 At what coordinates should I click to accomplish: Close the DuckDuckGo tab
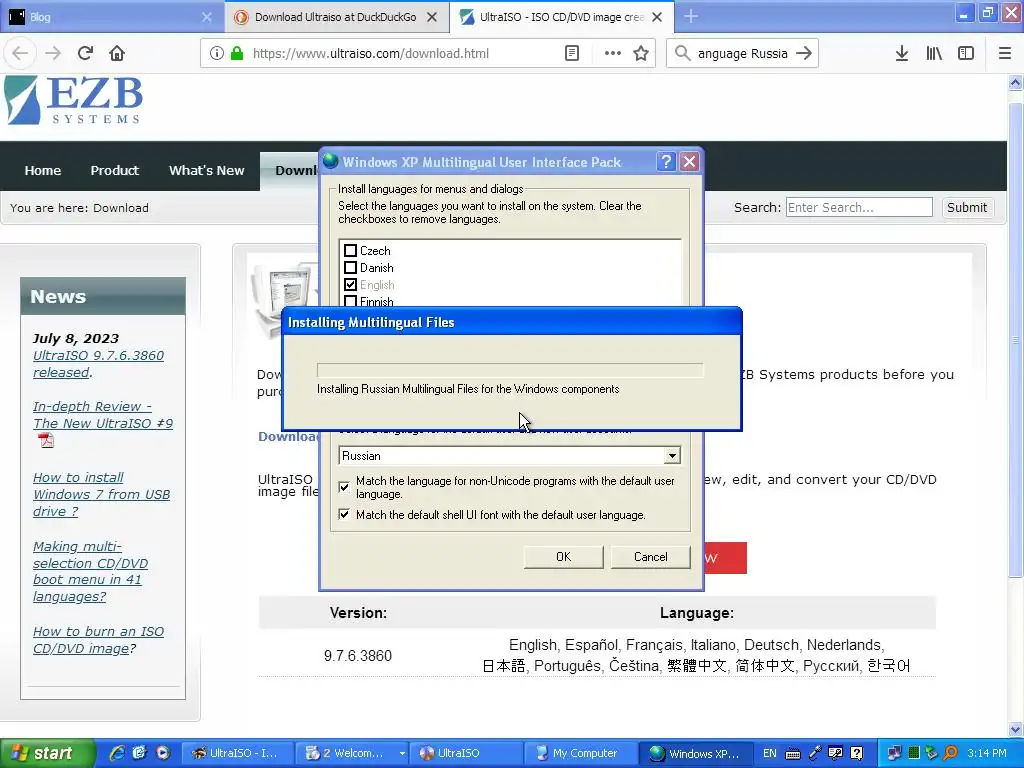pos(432,18)
